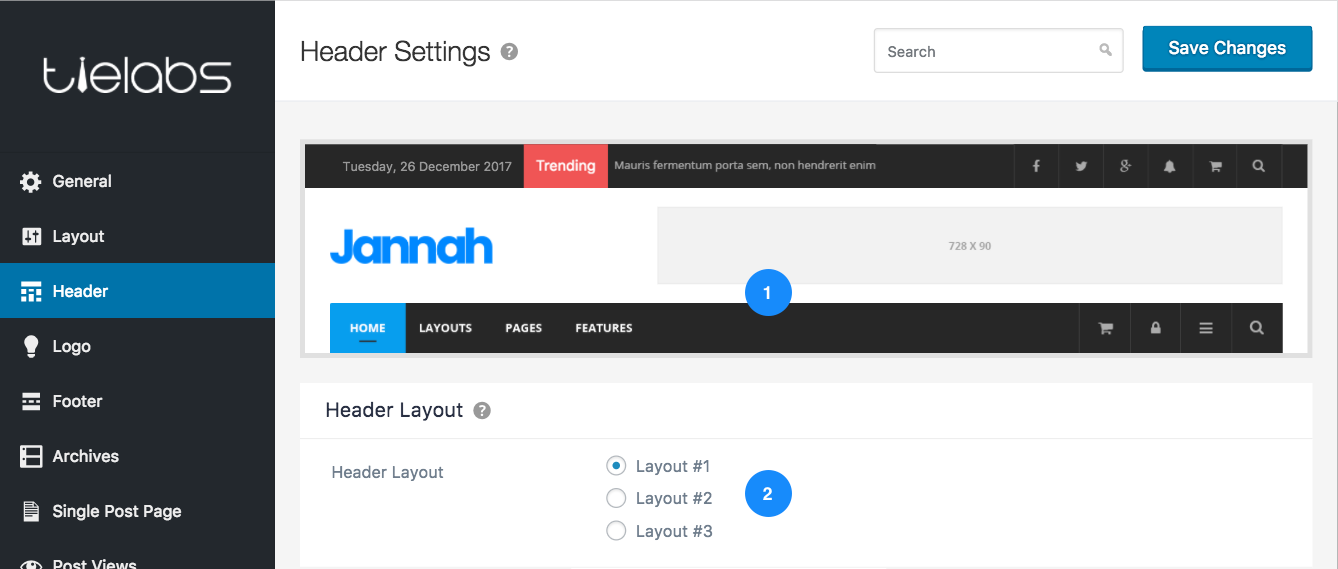This screenshot has width=1338, height=569.
Task: Select the Layout #1 radio button
Action: point(616,465)
